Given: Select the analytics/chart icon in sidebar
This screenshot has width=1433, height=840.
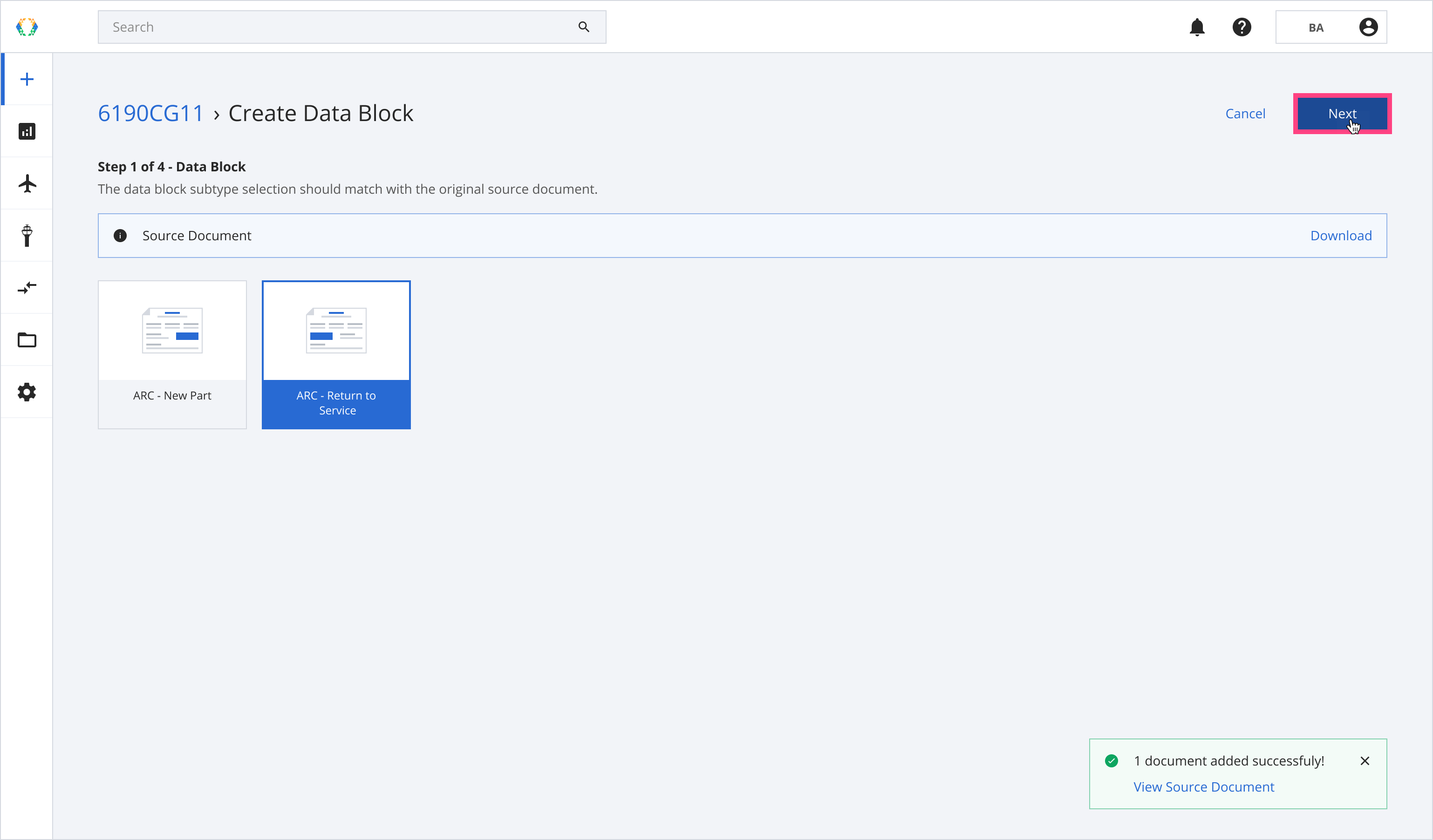Looking at the screenshot, I should pos(27,131).
